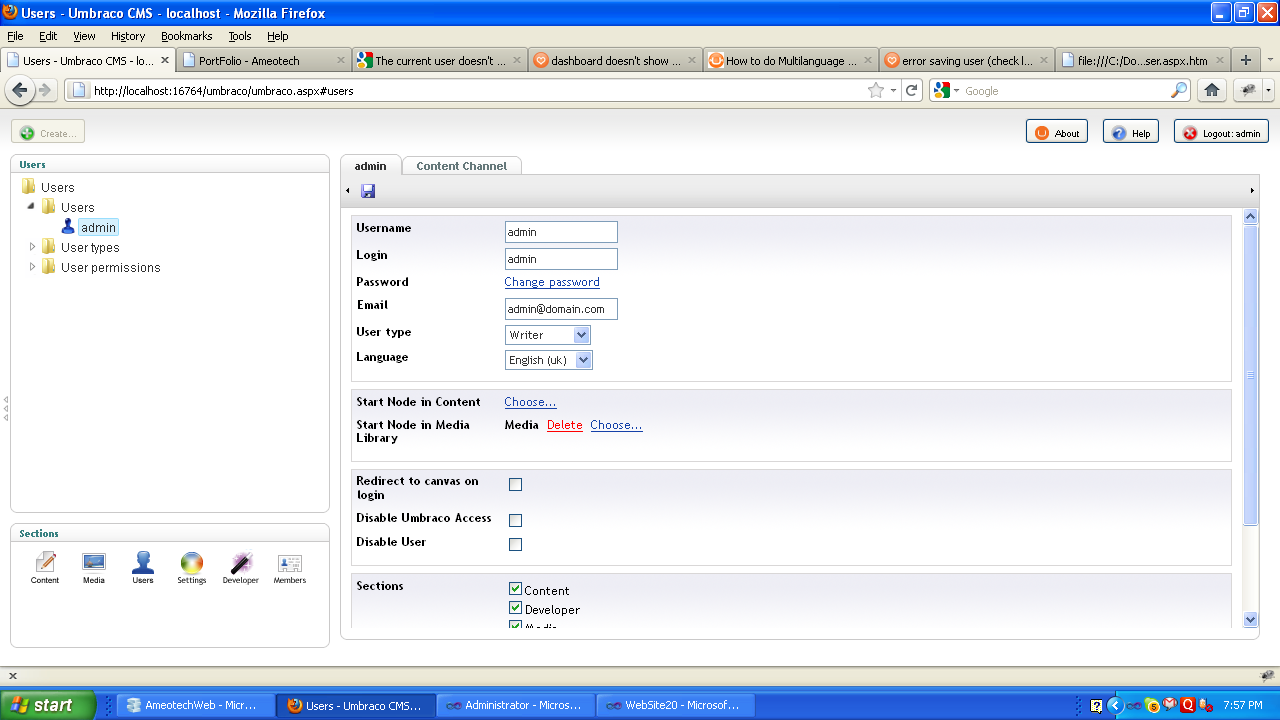Open the Tools menu
The width and height of the screenshot is (1280, 720).
pos(240,36)
